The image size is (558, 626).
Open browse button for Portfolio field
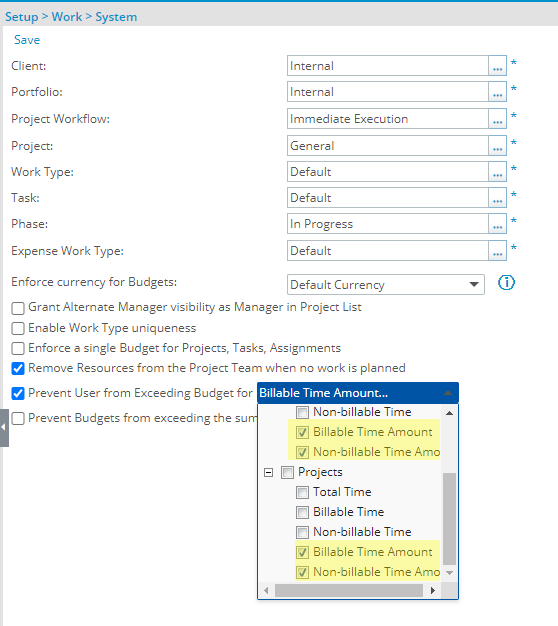tap(497, 92)
